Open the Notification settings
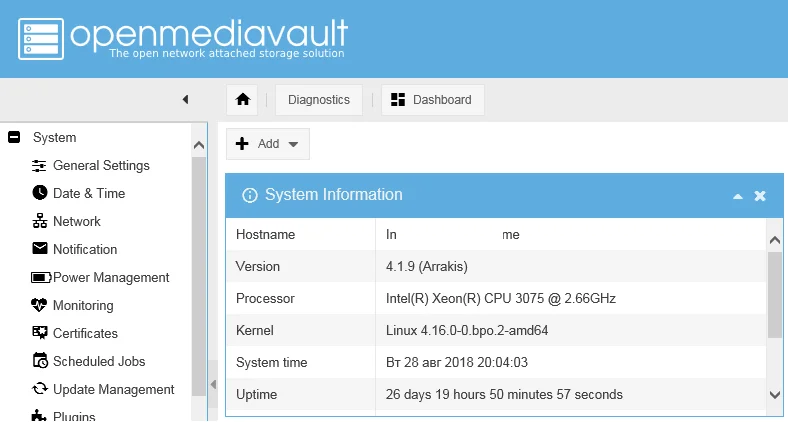The height and width of the screenshot is (422, 788). pyautogui.click(x=85, y=249)
